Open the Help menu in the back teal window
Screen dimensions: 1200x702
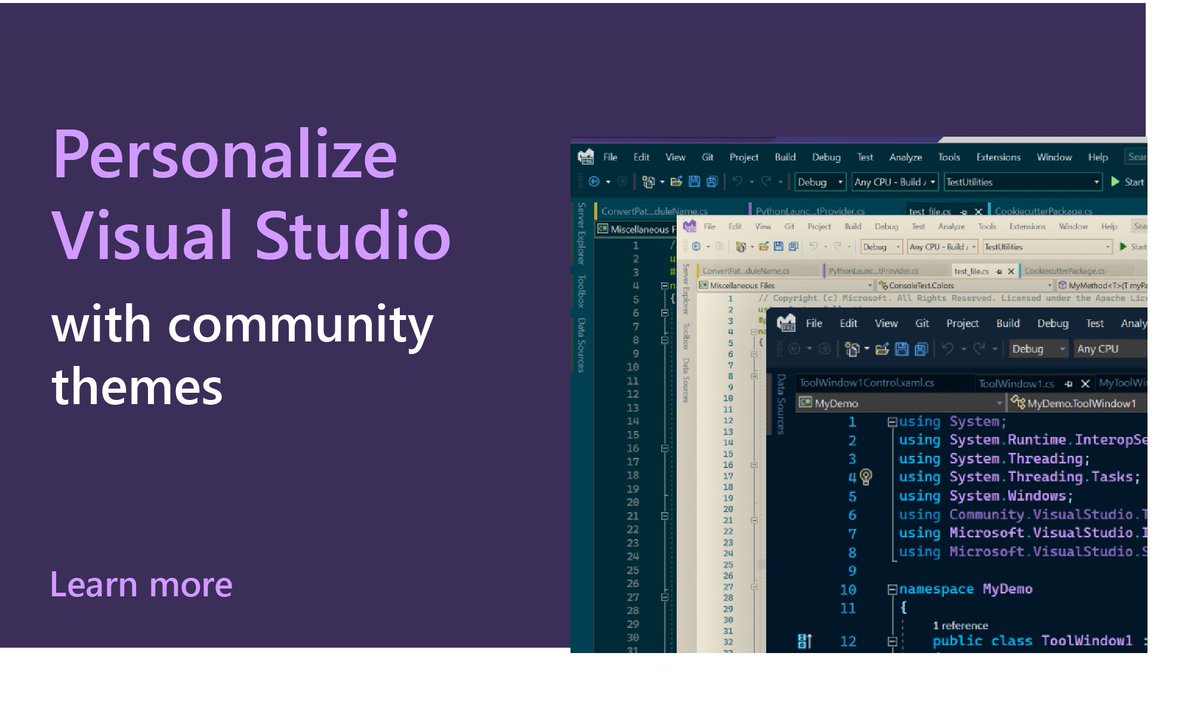[1098, 157]
